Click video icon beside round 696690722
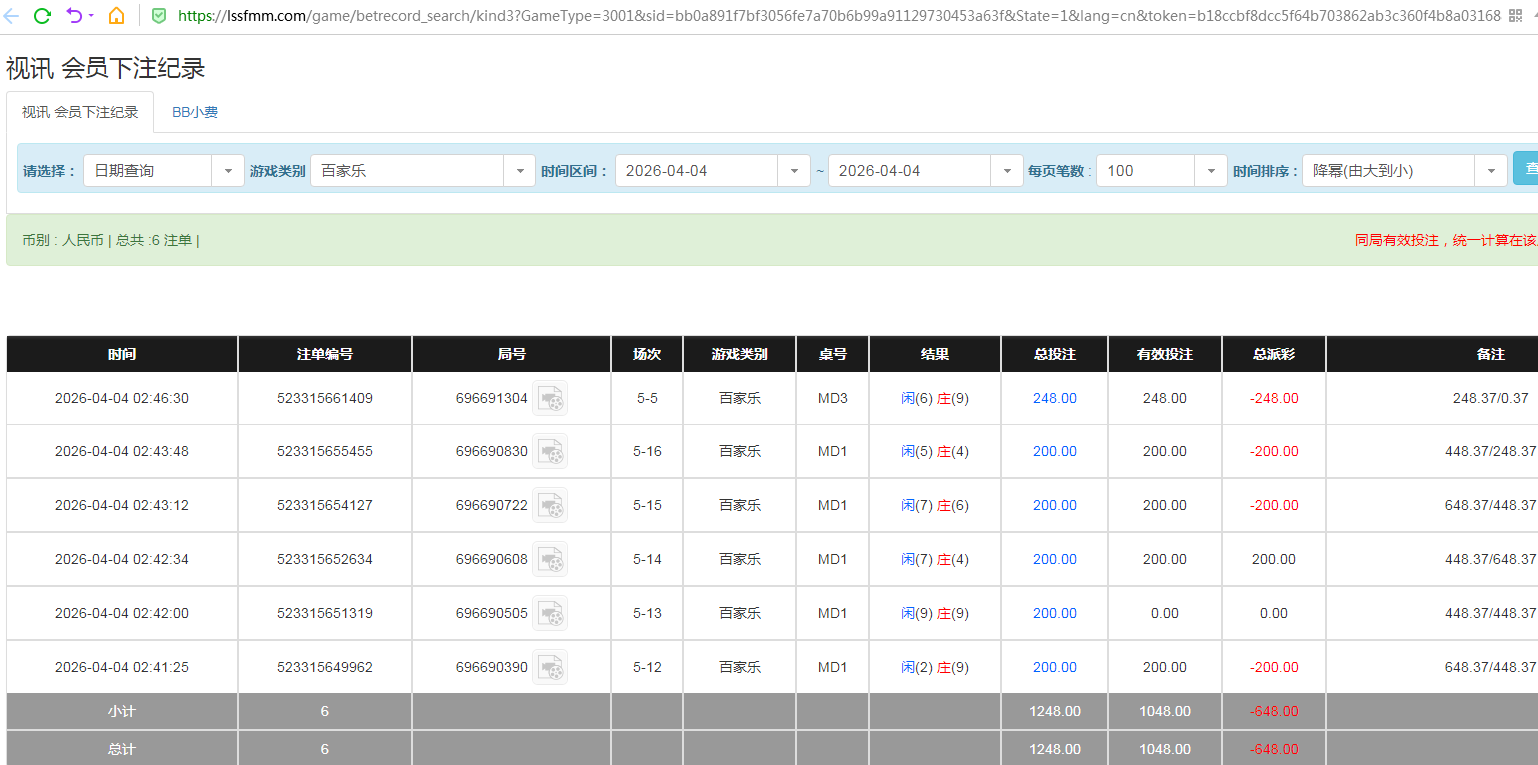Screen dimensions: 1538x765 [551, 505]
